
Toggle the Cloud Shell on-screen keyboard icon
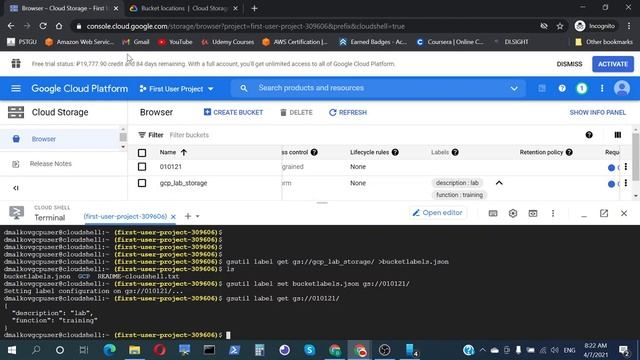(493, 213)
